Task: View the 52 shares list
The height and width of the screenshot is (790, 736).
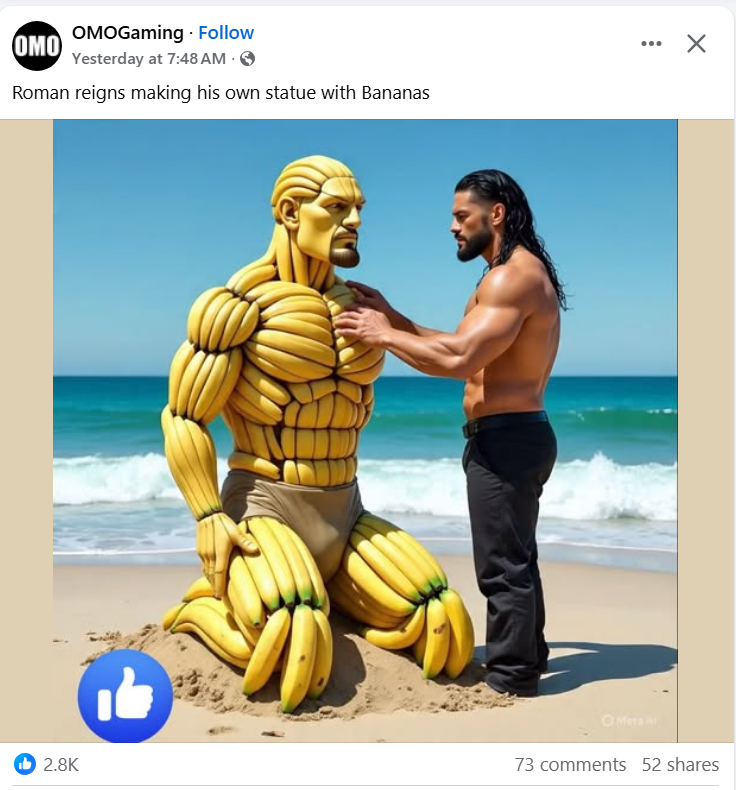Action: click(x=680, y=765)
